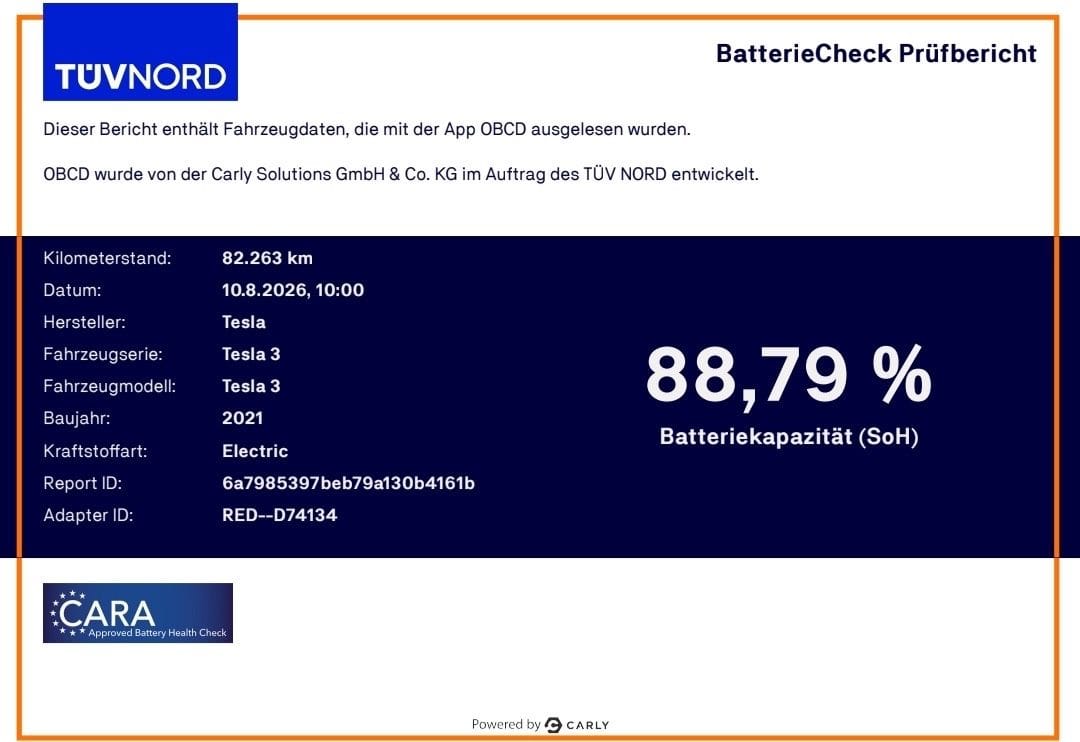Click the Adapter ID label
Viewport: 1080px width, 742px height.
point(87,515)
